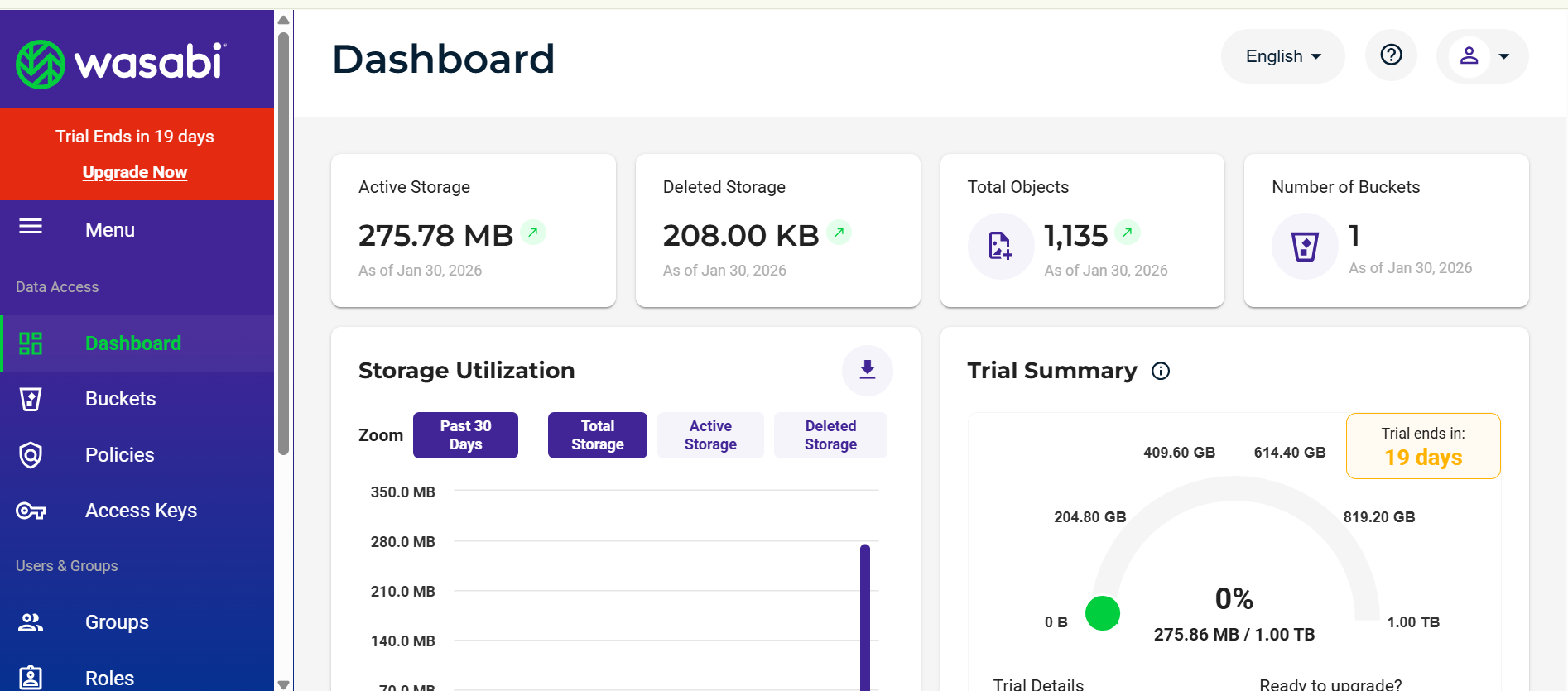Click the Upgrade Now link

coord(135,172)
